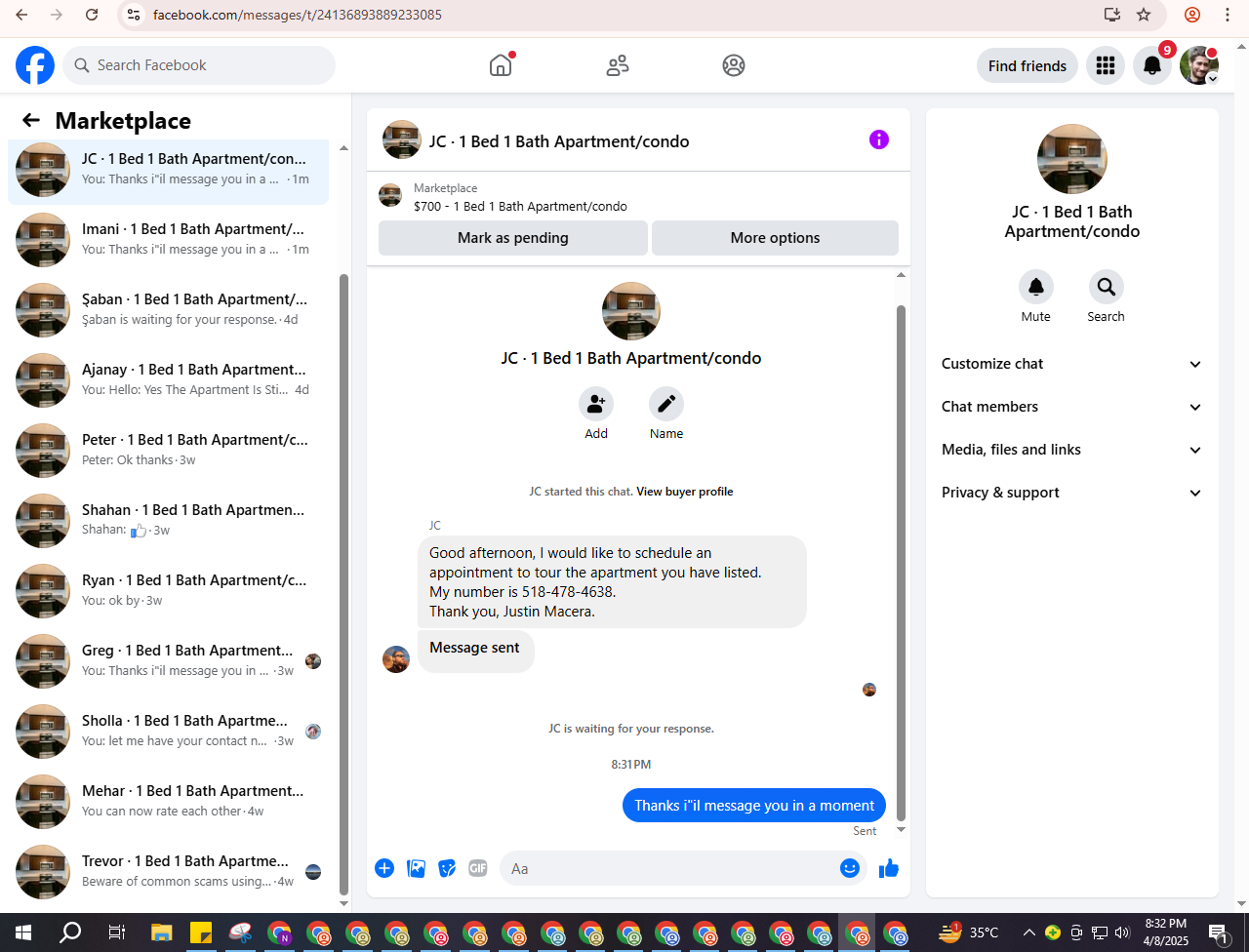The width and height of the screenshot is (1249, 952).
Task: Go back using the Marketplace back arrow
Action: [x=31, y=120]
